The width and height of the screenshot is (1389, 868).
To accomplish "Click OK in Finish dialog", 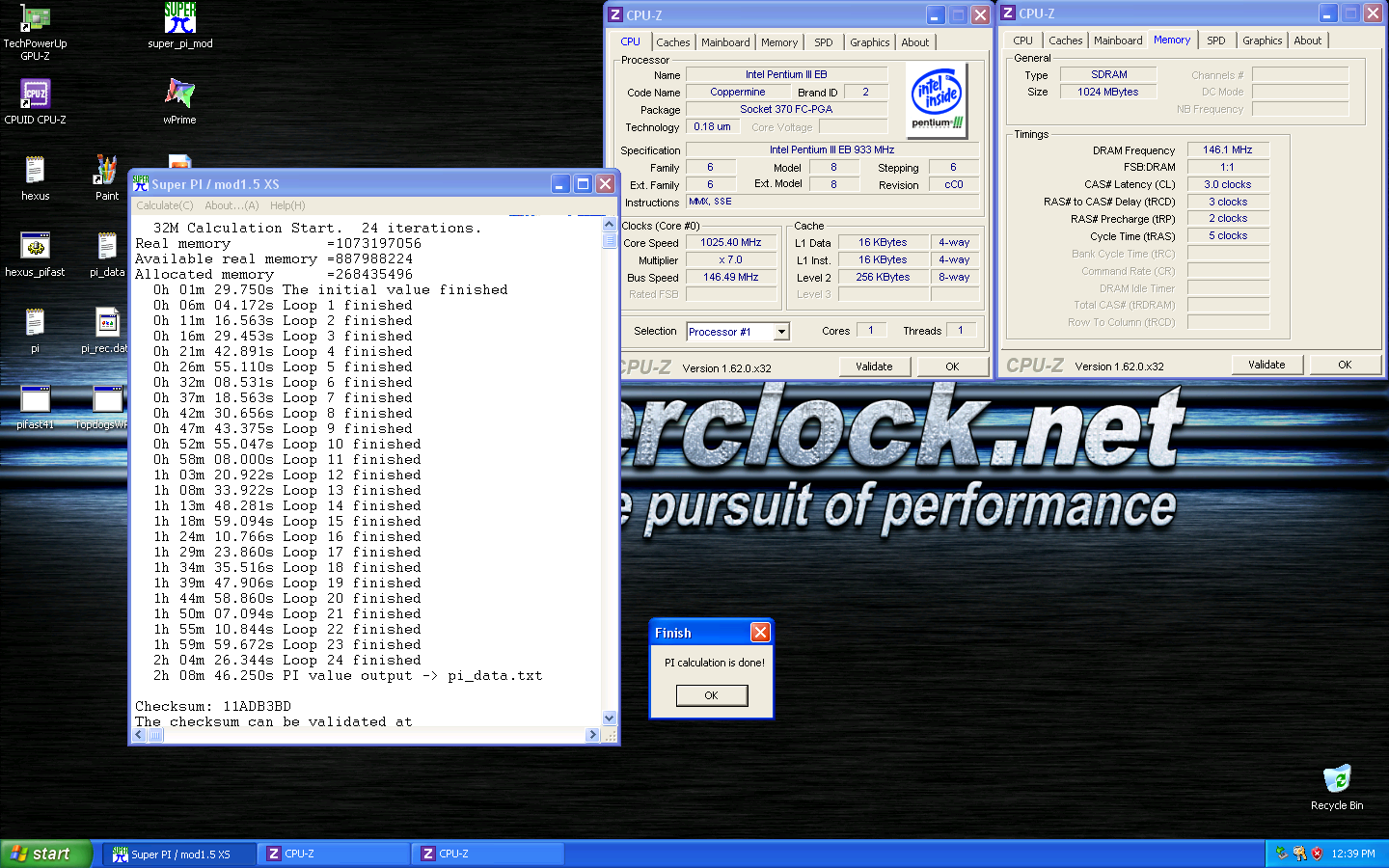I will 712,695.
